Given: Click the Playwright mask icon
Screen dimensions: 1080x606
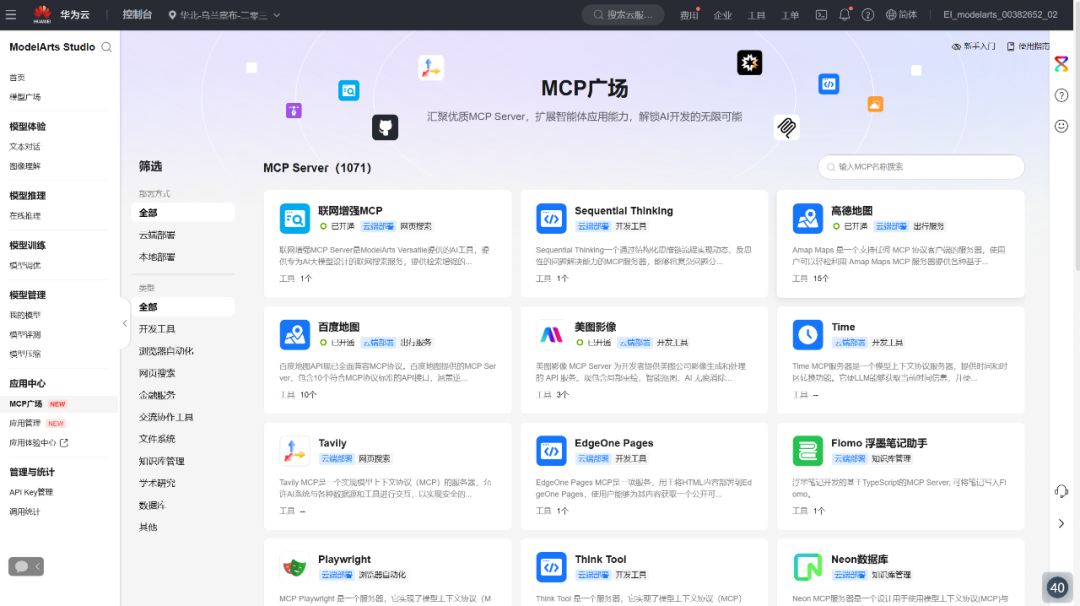Looking at the screenshot, I should click(294, 566).
